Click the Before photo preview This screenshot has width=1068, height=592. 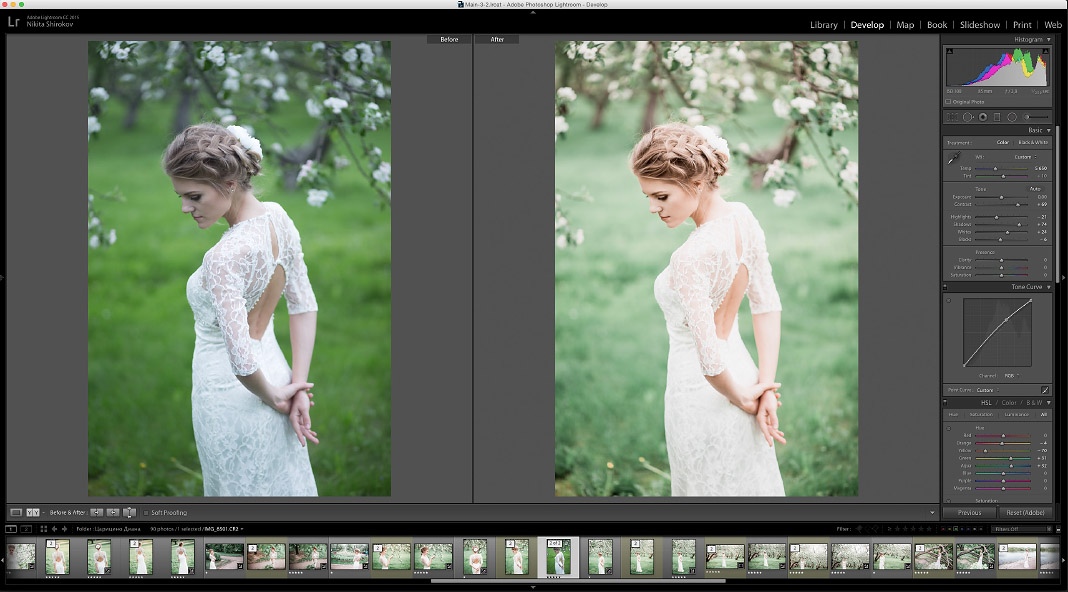[239, 268]
